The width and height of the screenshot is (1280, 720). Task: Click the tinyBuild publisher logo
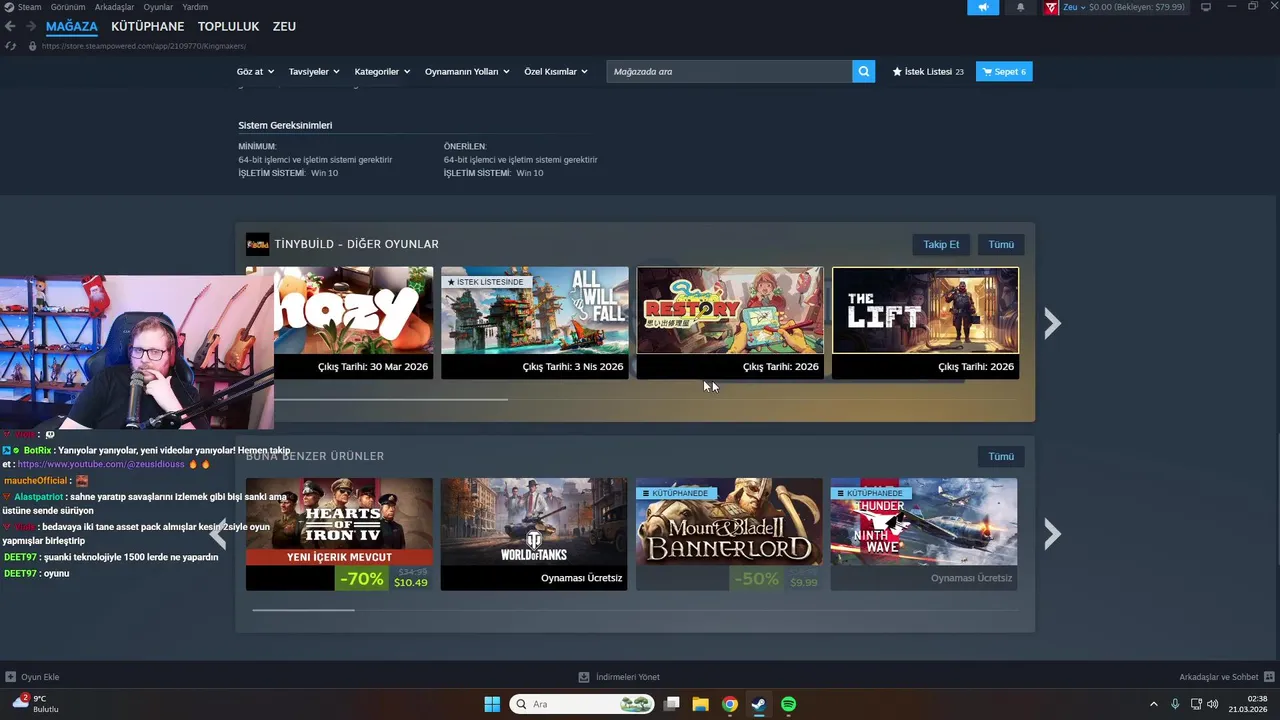(x=257, y=244)
